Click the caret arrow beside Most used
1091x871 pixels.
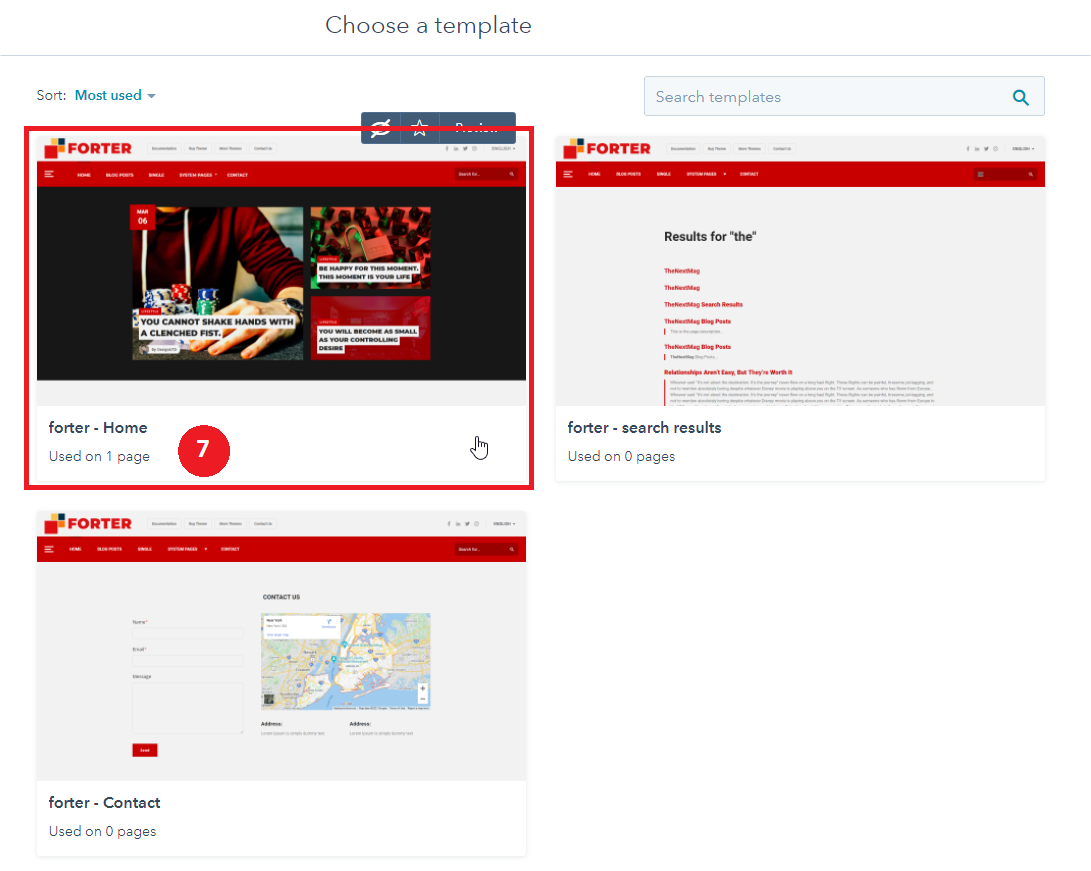tap(152, 96)
